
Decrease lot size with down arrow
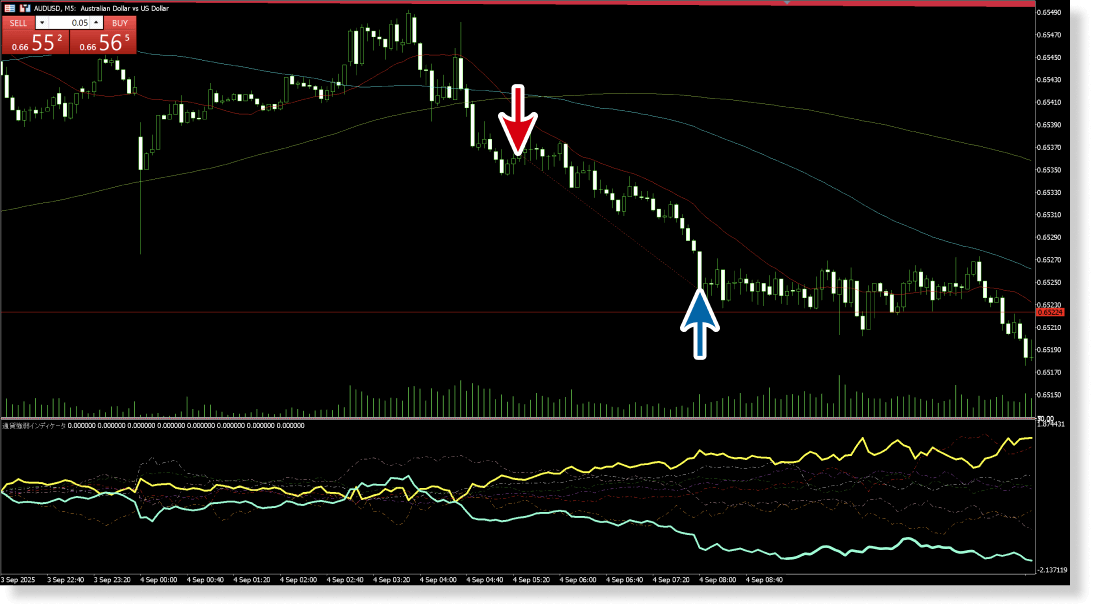pyautogui.click(x=42, y=22)
